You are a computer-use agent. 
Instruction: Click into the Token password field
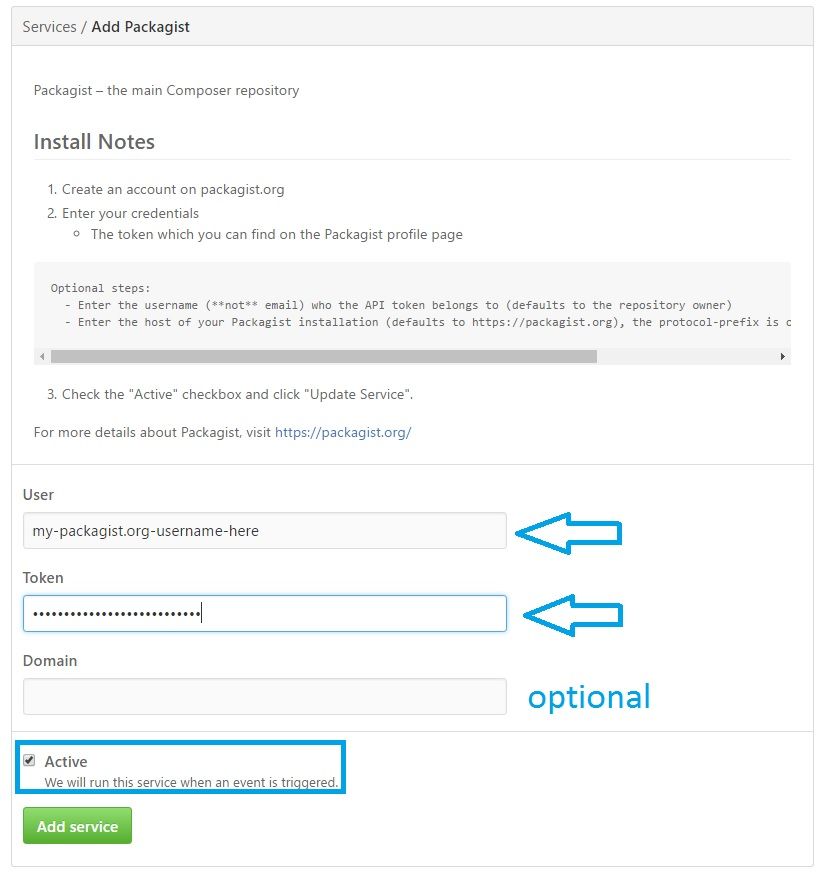[x=265, y=614]
